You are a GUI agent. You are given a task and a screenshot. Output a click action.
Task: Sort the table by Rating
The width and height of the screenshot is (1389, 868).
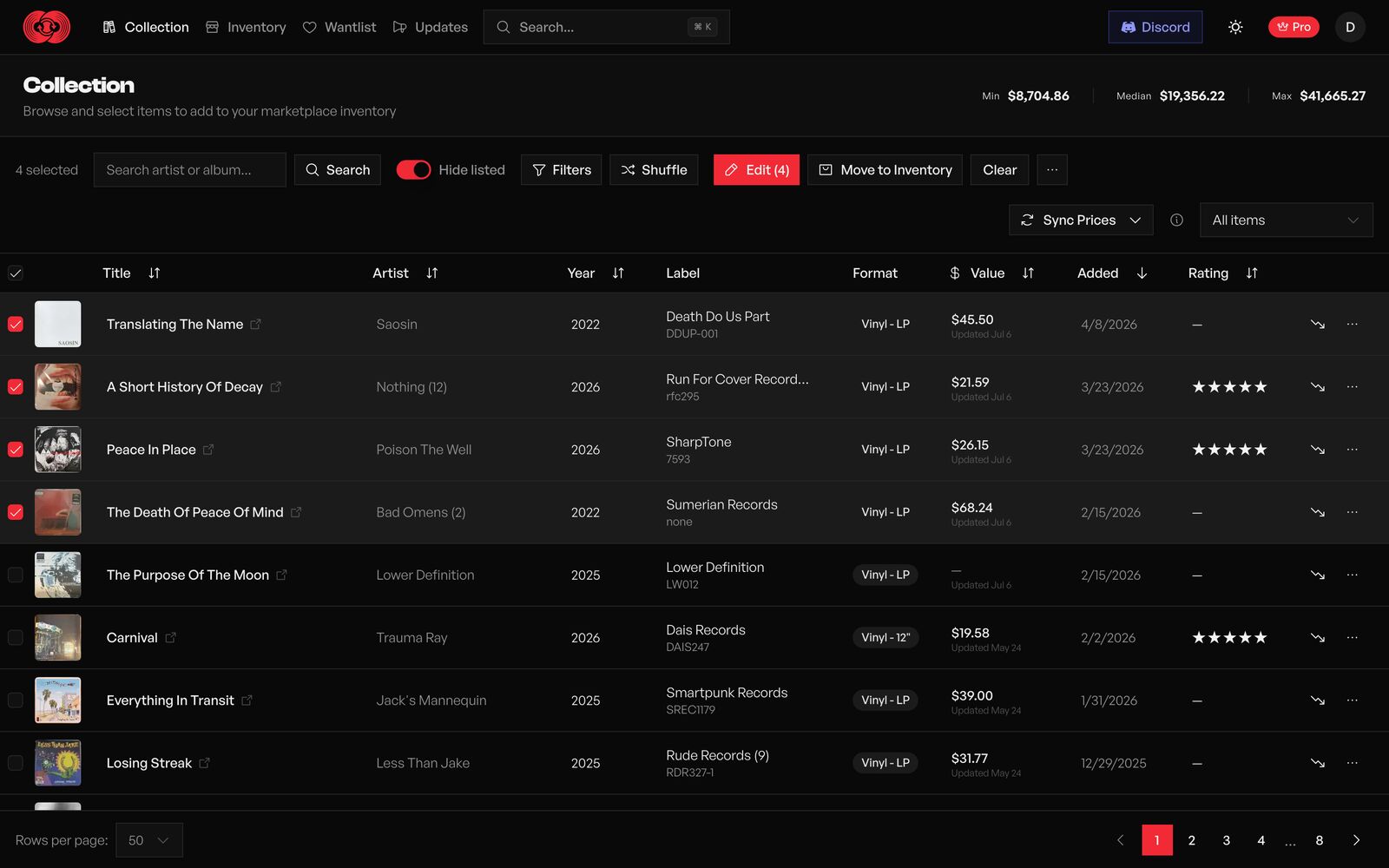(1252, 273)
